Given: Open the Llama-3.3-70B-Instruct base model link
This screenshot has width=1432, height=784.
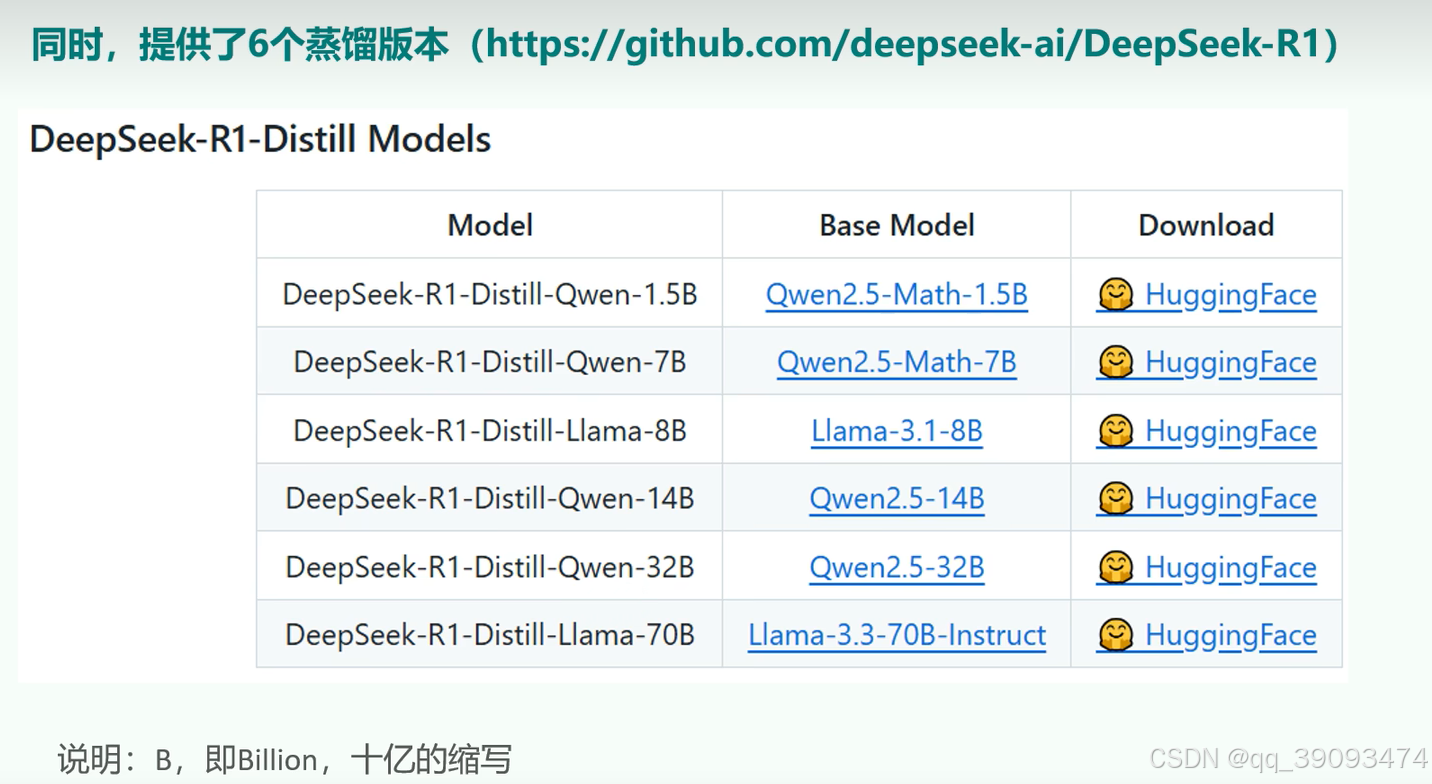Looking at the screenshot, I should click(897, 635).
